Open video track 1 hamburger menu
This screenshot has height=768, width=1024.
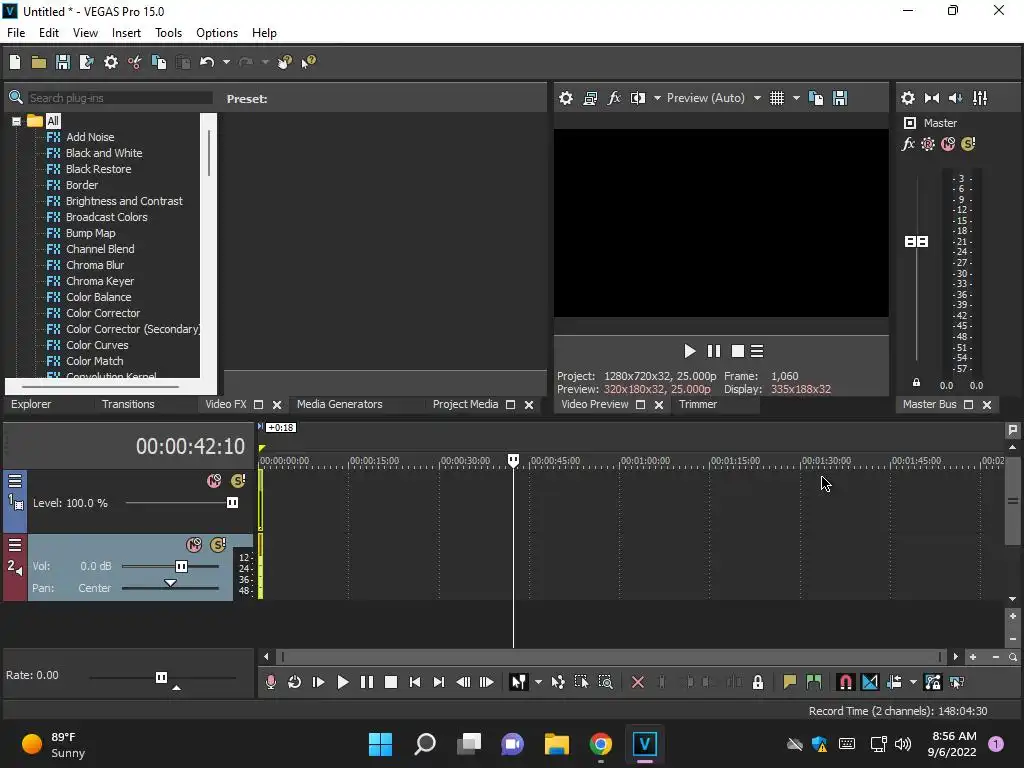[x=15, y=481]
